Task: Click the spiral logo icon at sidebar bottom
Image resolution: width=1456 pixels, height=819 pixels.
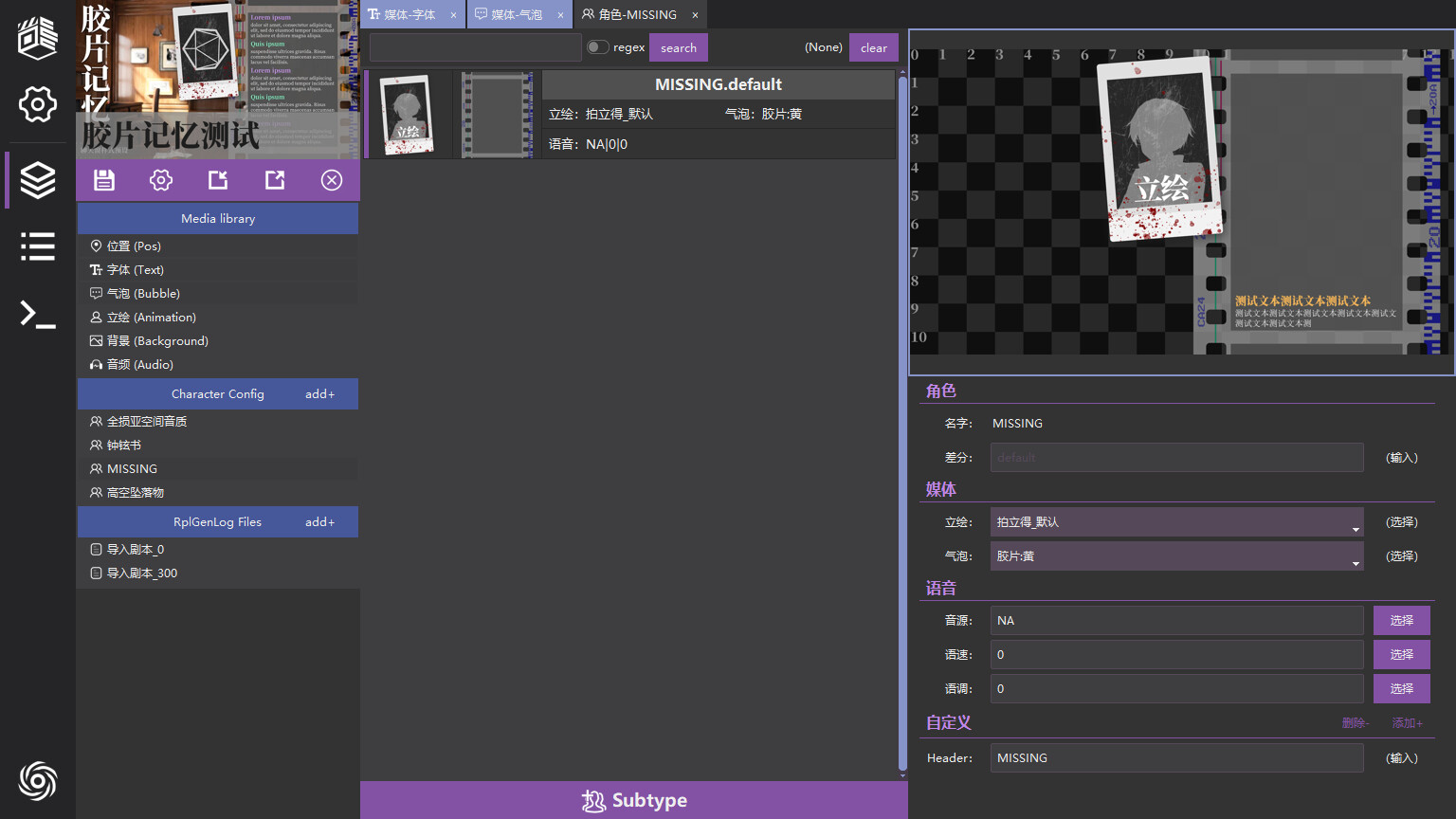Action: (37, 781)
